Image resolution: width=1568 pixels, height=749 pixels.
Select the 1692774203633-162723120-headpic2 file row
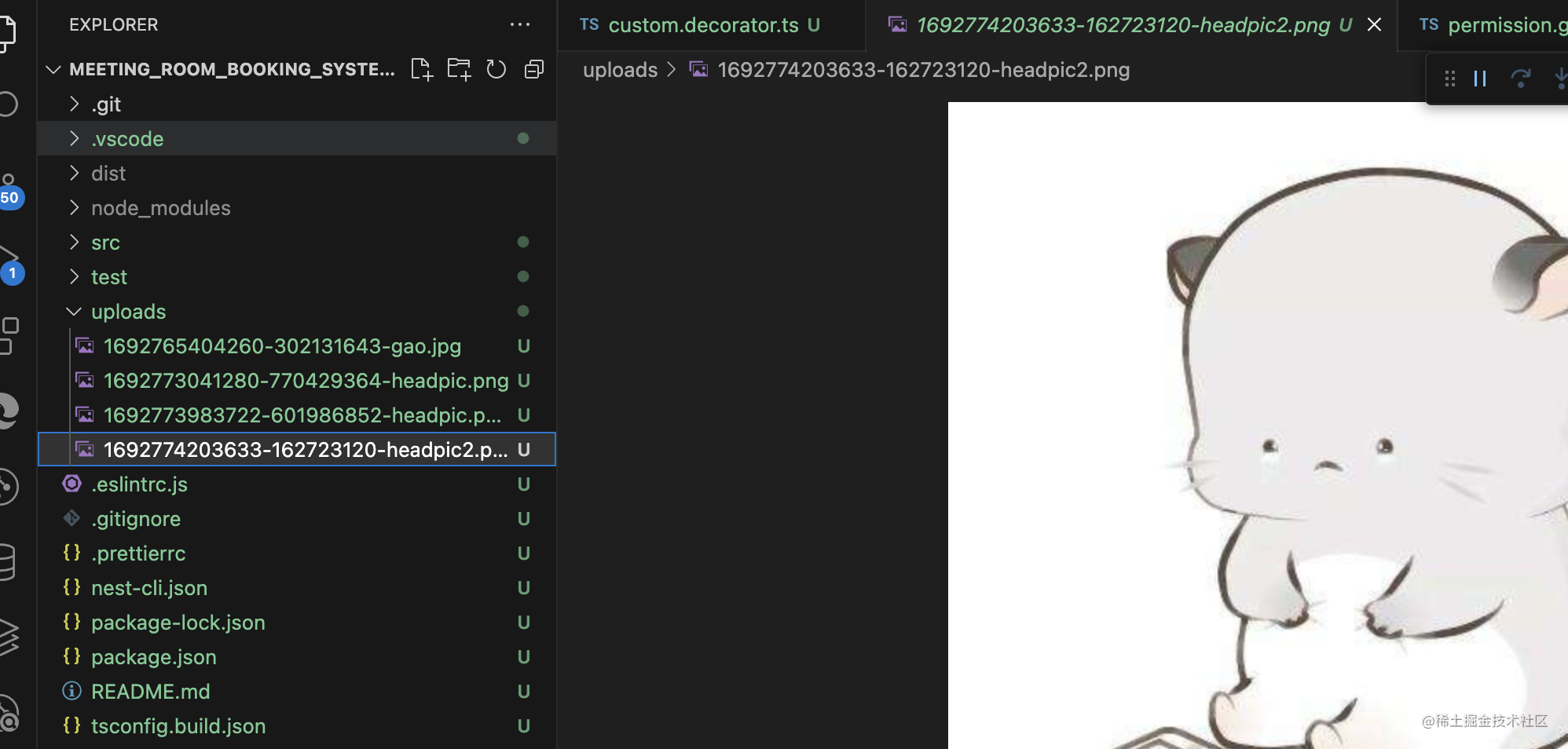297,450
